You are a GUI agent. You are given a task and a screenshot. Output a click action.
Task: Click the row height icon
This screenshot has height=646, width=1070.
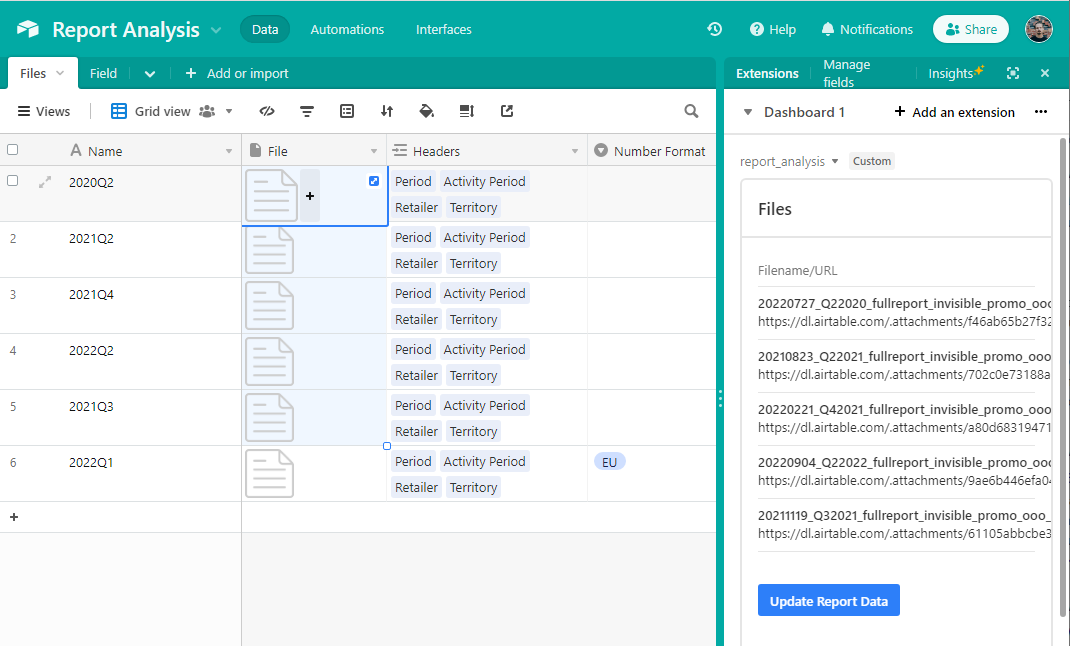(467, 111)
